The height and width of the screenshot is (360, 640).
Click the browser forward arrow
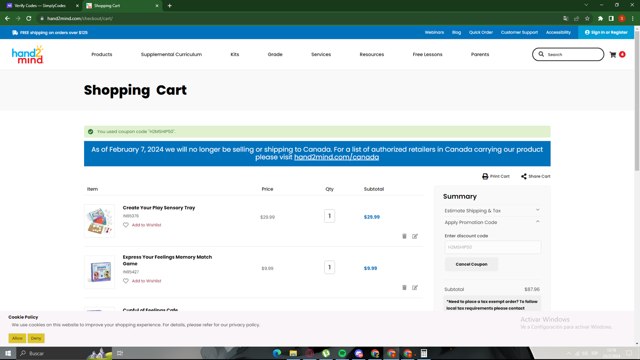point(18,18)
